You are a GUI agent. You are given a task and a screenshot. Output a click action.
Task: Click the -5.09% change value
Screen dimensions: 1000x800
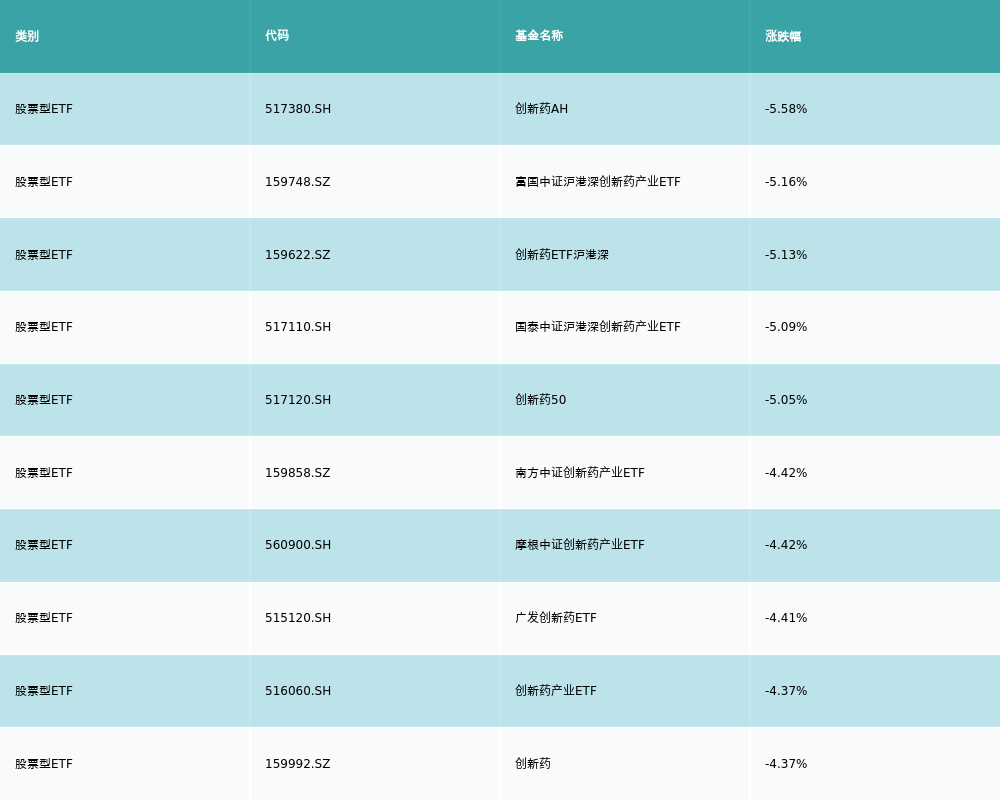(x=786, y=327)
